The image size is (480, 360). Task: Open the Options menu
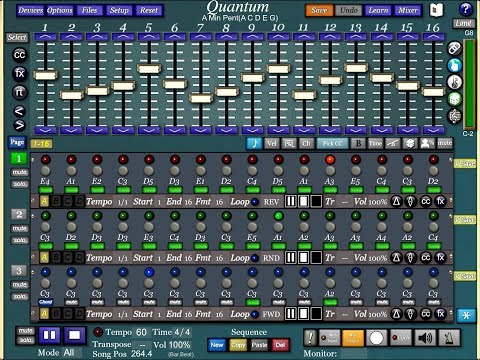pyautogui.click(x=60, y=10)
